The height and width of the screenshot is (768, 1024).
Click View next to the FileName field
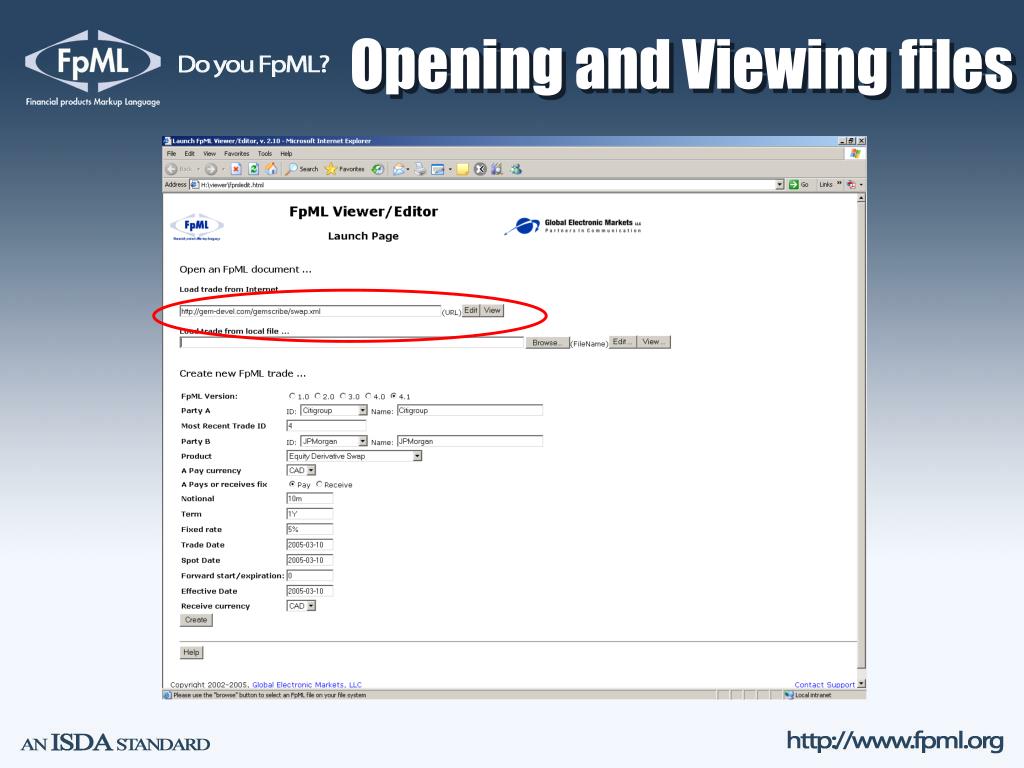point(654,342)
